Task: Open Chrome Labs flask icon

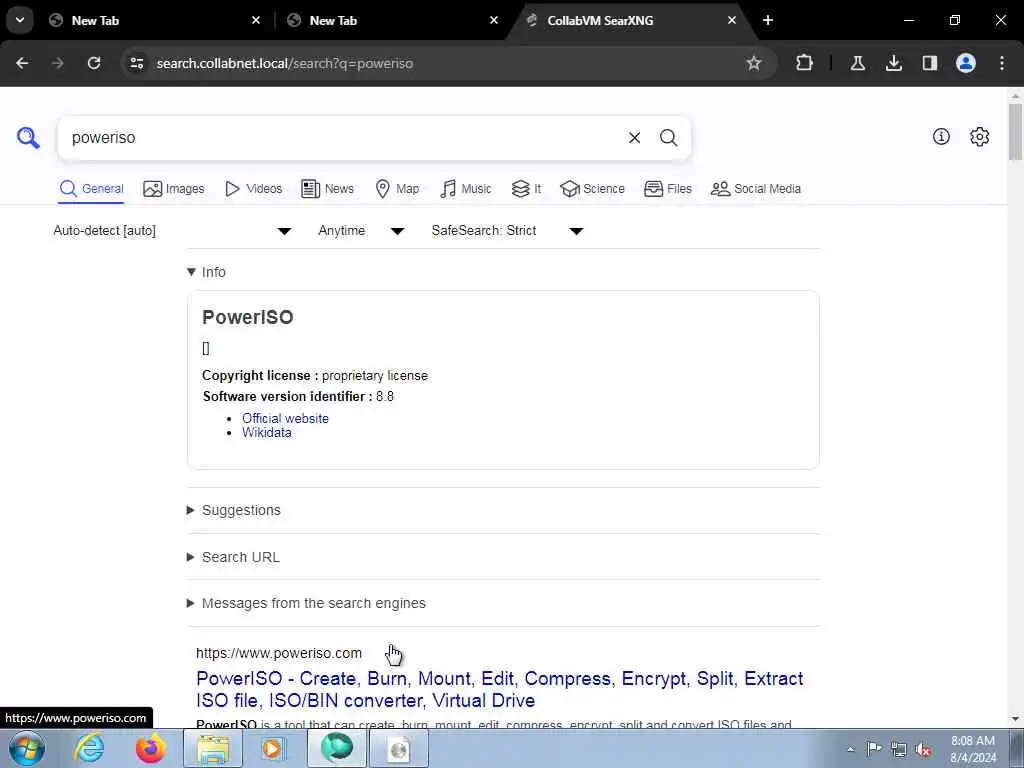Action: tap(857, 63)
